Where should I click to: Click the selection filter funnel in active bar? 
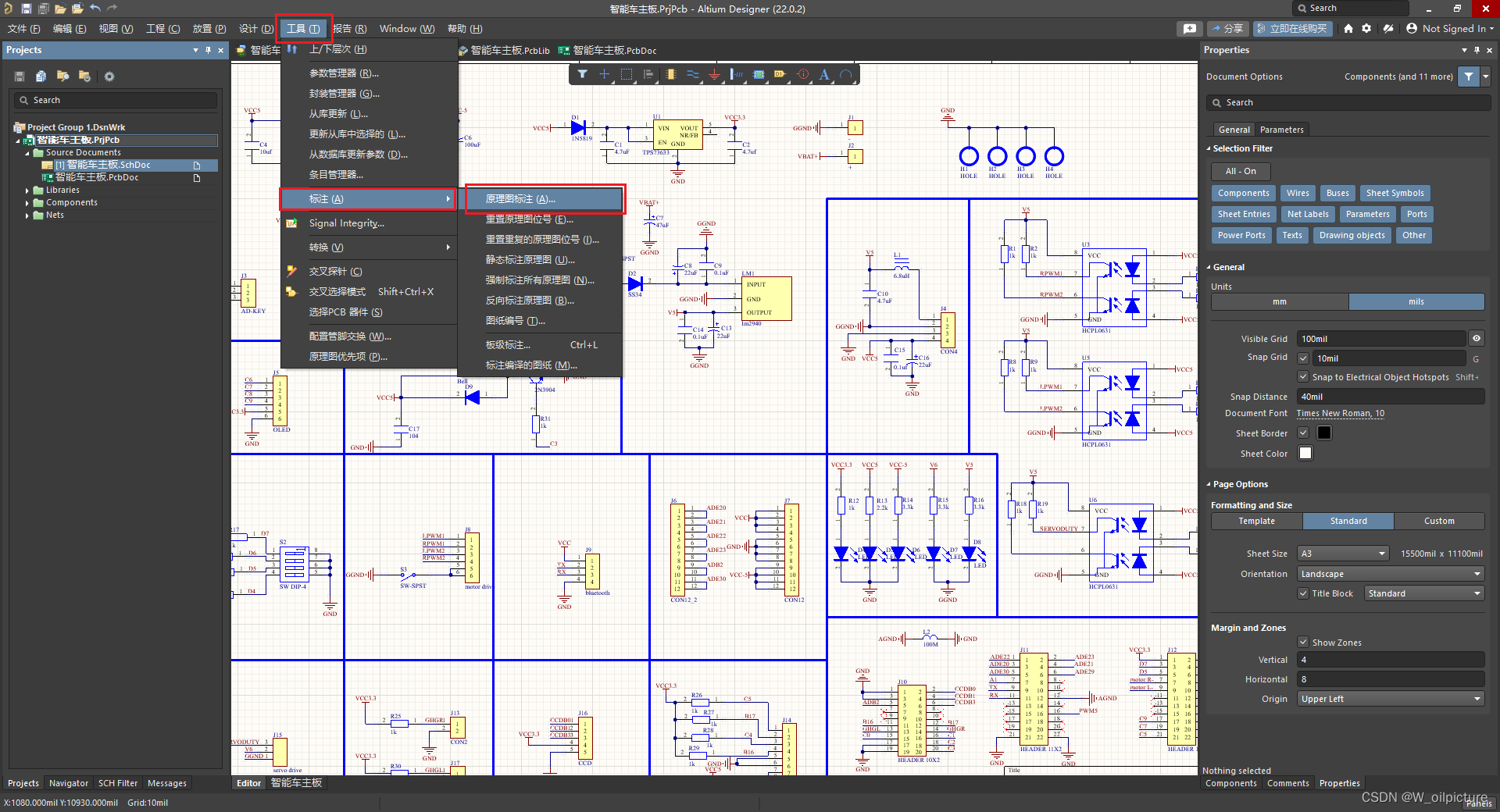click(x=583, y=75)
